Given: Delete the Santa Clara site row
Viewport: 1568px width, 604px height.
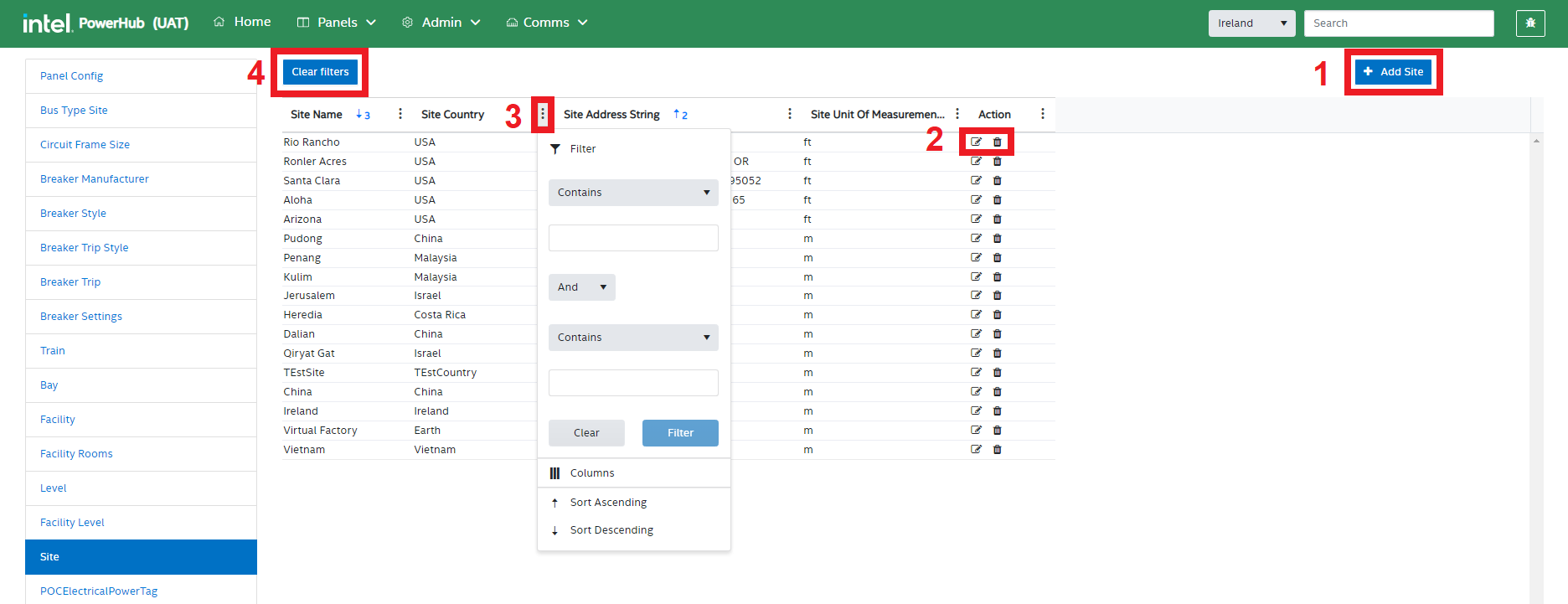Looking at the screenshot, I should click(997, 181).
